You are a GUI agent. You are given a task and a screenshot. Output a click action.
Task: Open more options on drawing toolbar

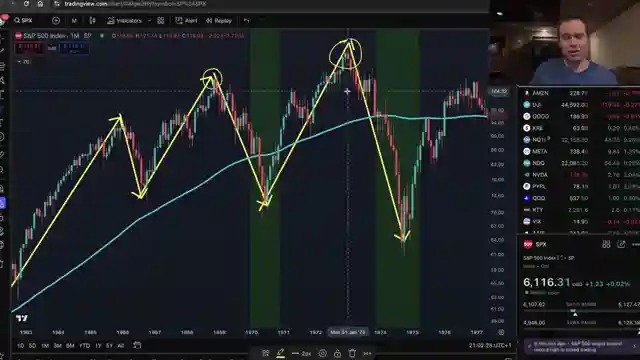click(367, 353)
